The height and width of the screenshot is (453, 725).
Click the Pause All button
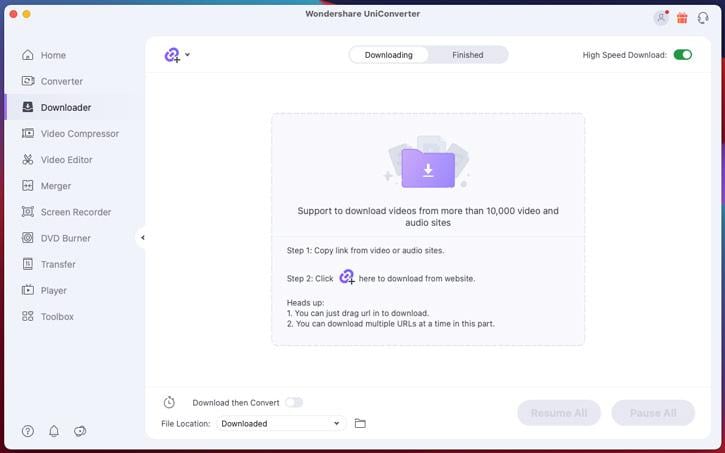653,413
